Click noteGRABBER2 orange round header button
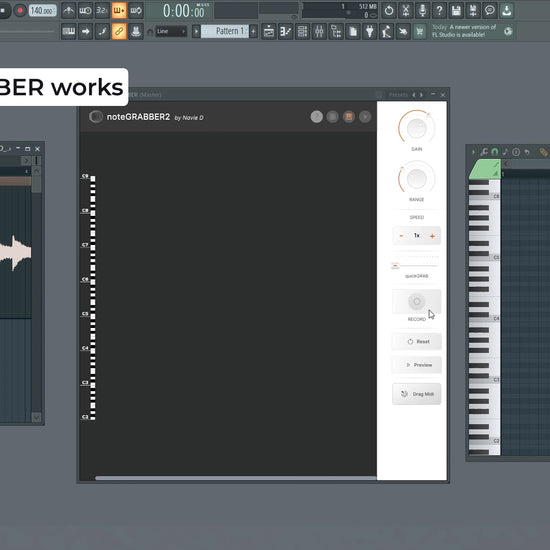This screenshot has height=550, width=550. tap(349, 117)
